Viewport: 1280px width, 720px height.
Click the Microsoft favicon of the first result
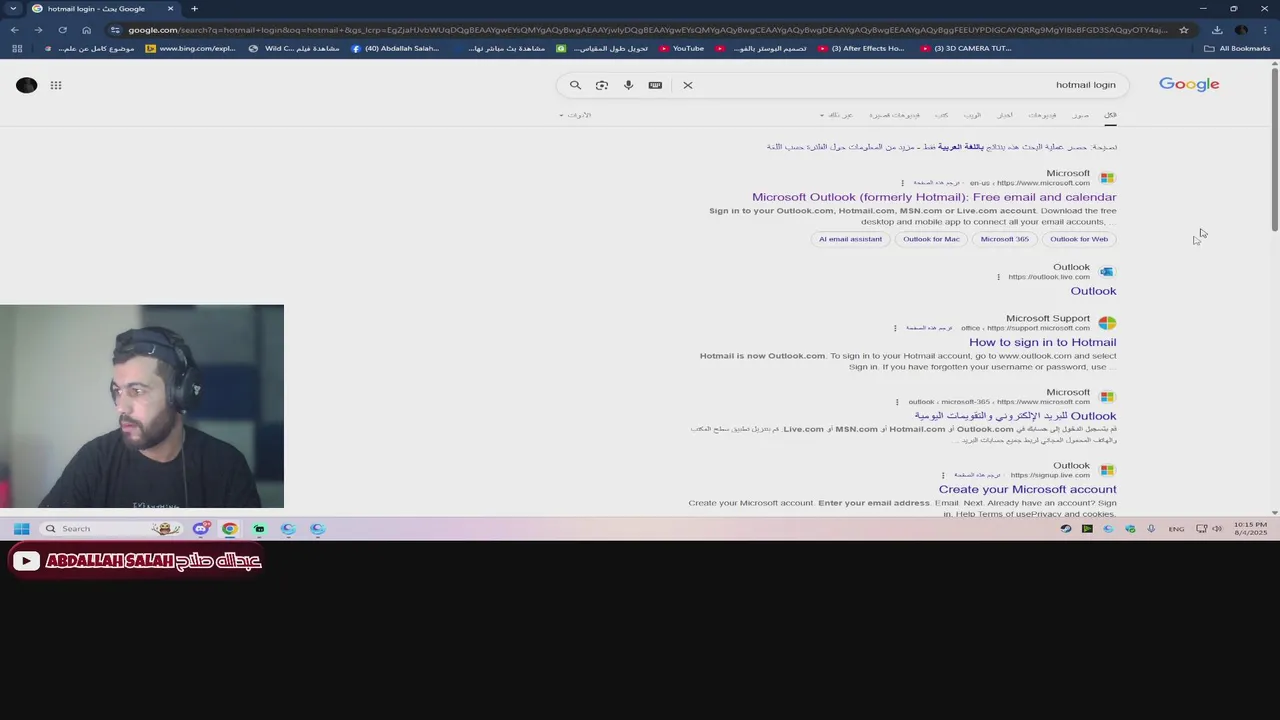pyautogui.click(x=1107, y=178)
